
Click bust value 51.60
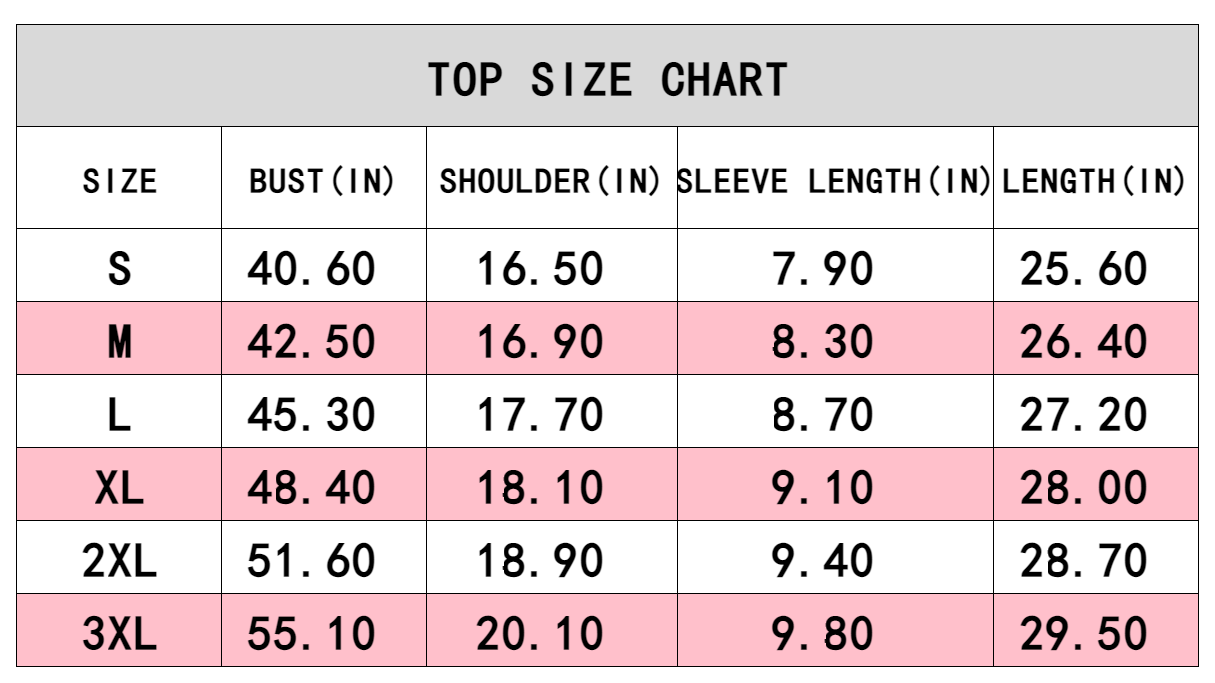(x=311, y=561)
